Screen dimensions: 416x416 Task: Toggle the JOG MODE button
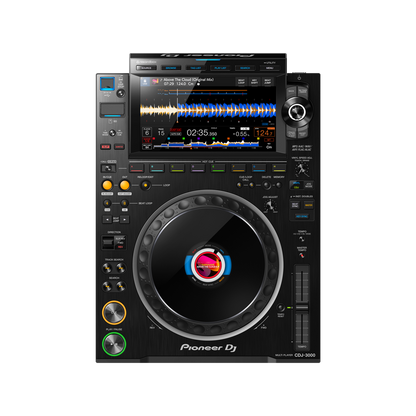pos(309,185)
